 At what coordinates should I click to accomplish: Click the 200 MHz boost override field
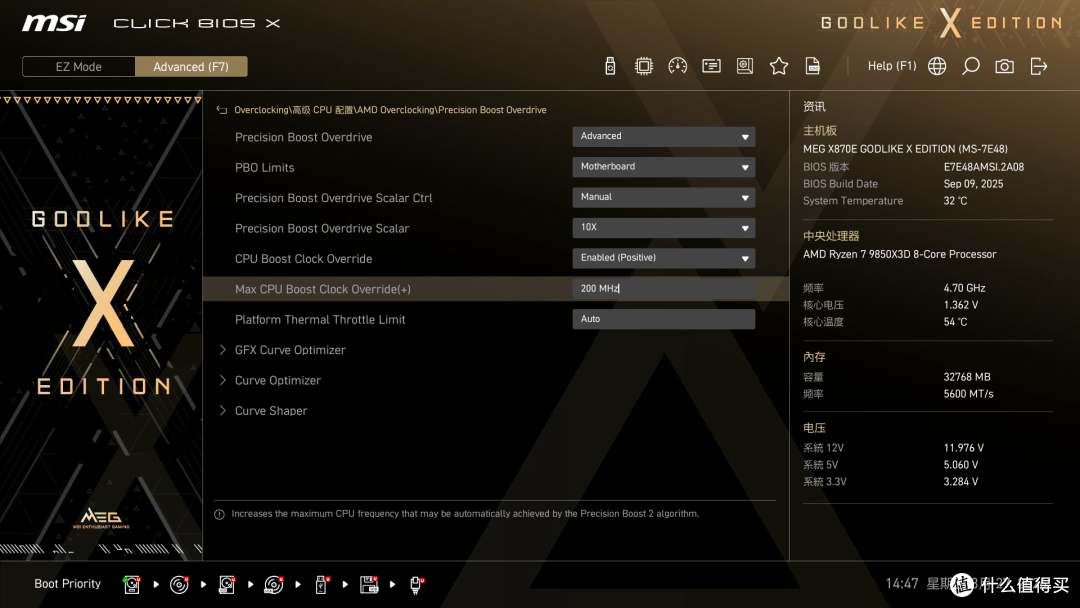click(663, 289)
